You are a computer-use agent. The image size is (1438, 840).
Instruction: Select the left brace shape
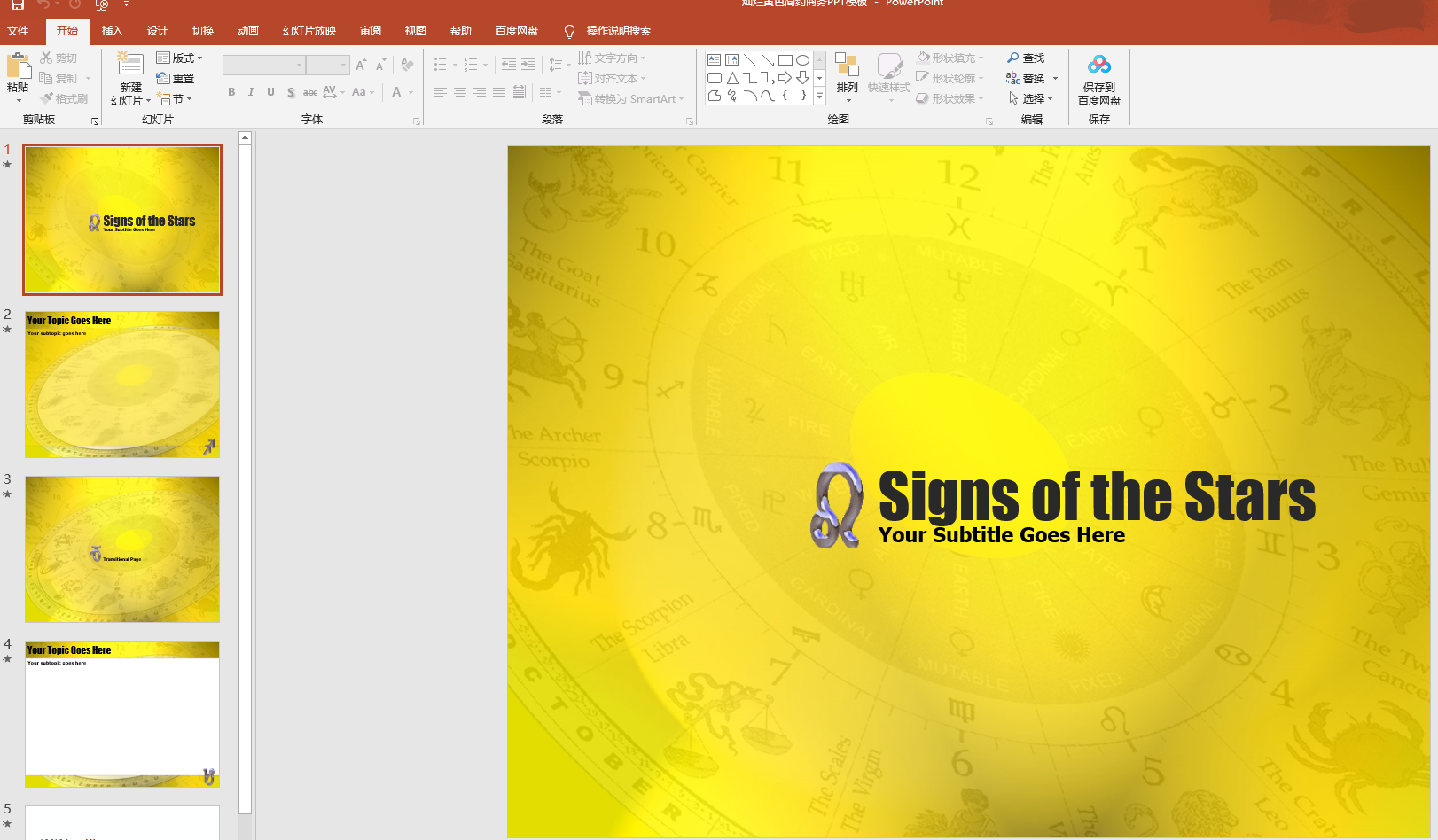pos(785,96)
